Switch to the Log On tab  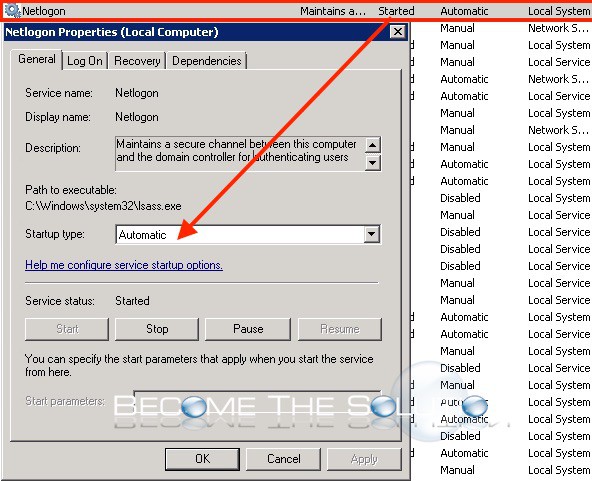(85, 61)
